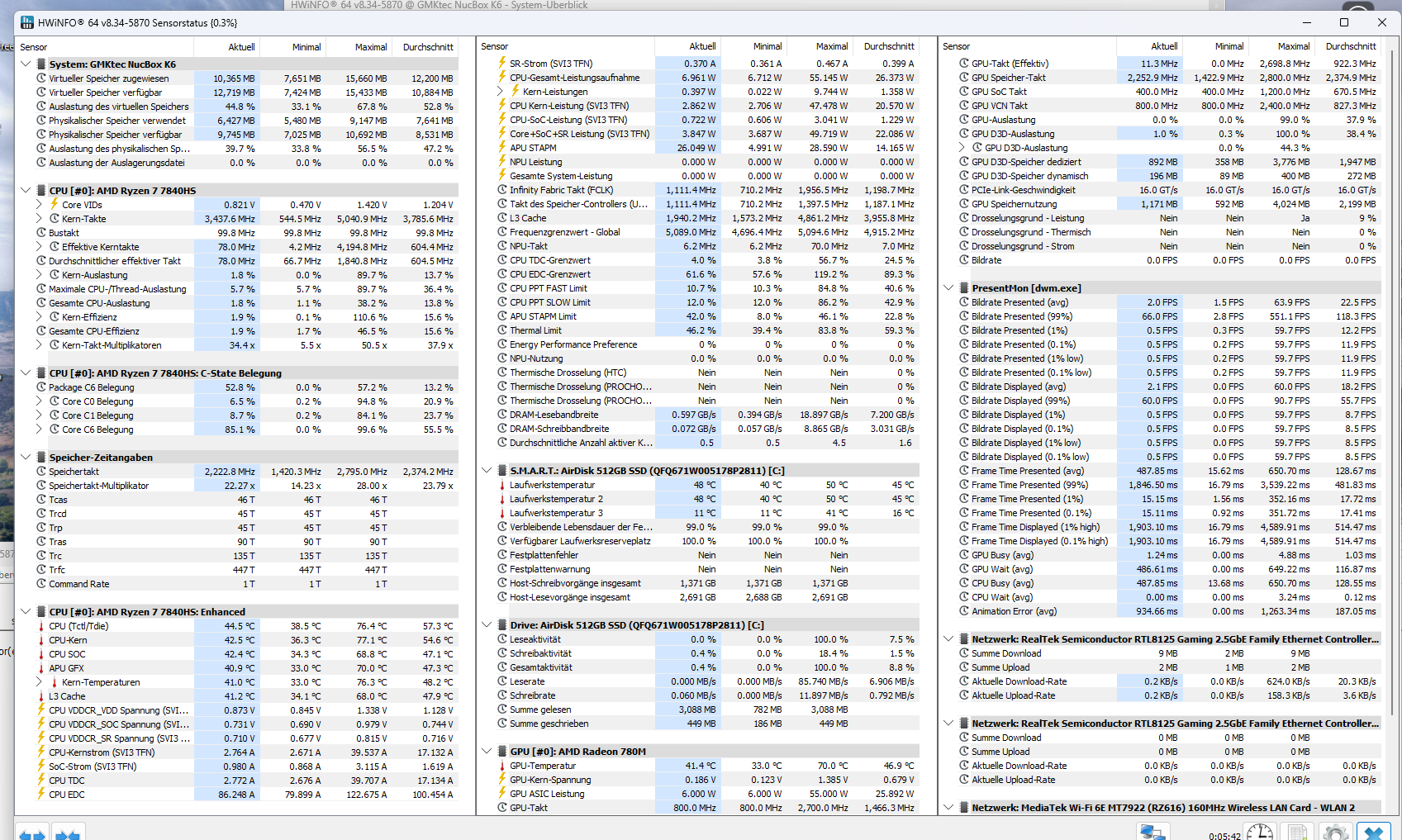Collapse the C-State Belegung group

[x=26, y=373]
